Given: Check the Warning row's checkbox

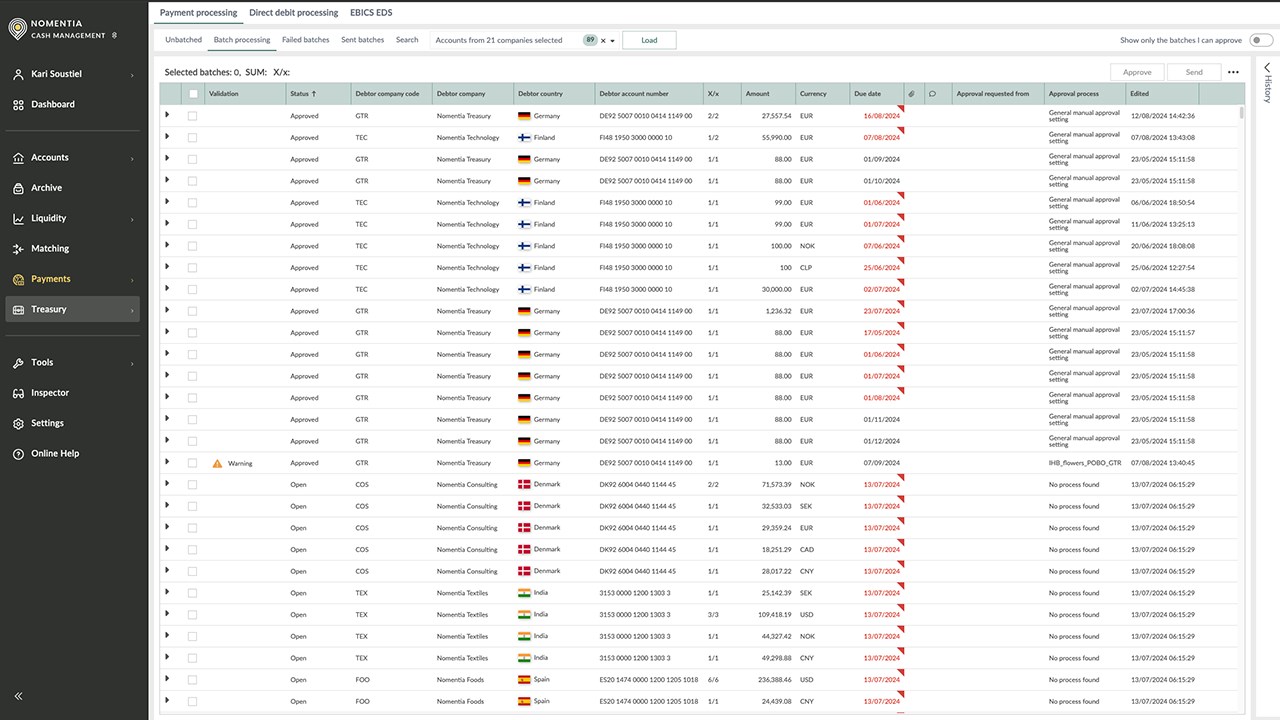Looking at the screenshot, I should point(193,463).
